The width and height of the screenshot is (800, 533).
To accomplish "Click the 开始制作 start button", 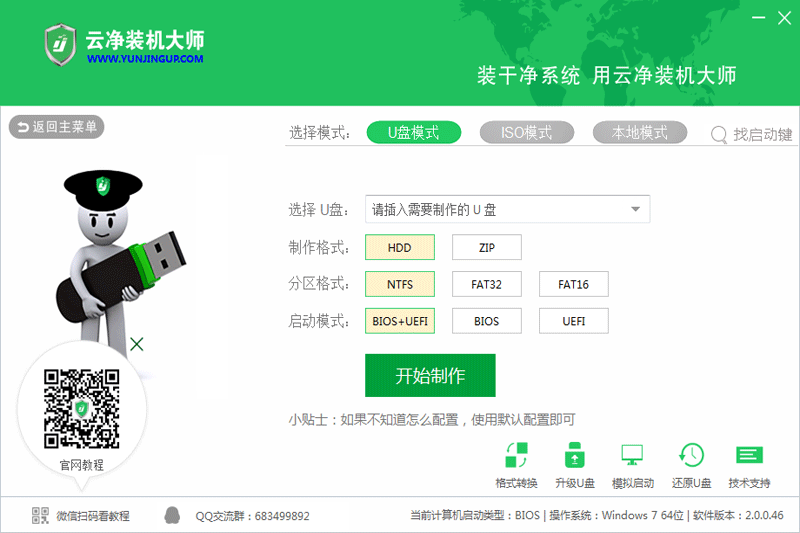I will (430, 375).
